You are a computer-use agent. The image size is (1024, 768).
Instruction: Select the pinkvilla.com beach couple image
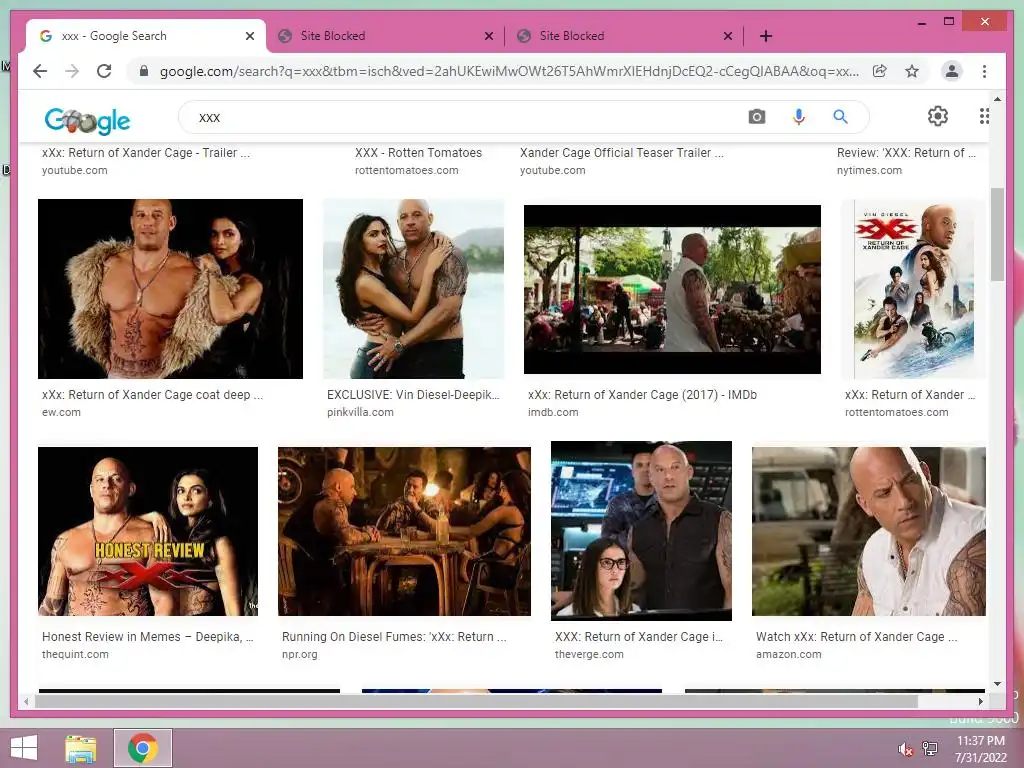[413, 289]
